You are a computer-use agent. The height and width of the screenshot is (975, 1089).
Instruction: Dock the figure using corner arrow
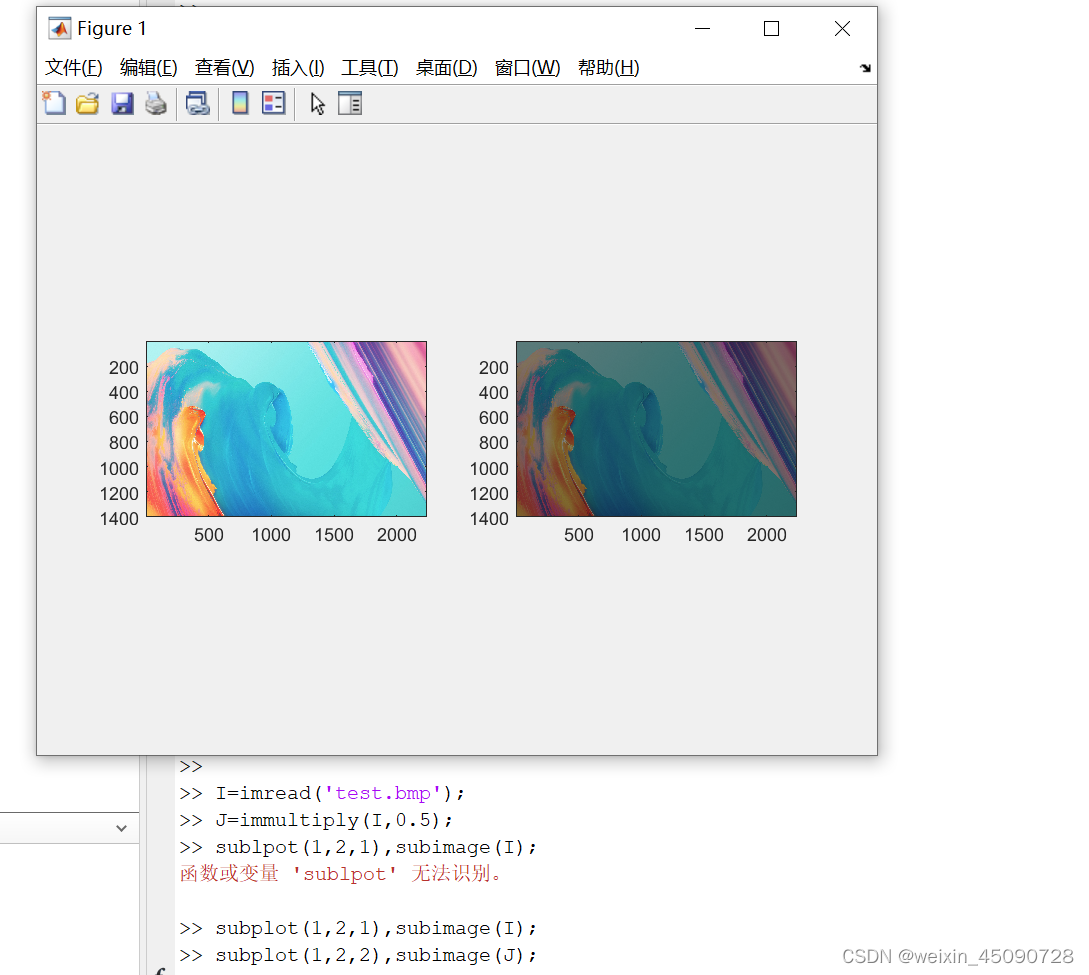(x=865, y=68)
